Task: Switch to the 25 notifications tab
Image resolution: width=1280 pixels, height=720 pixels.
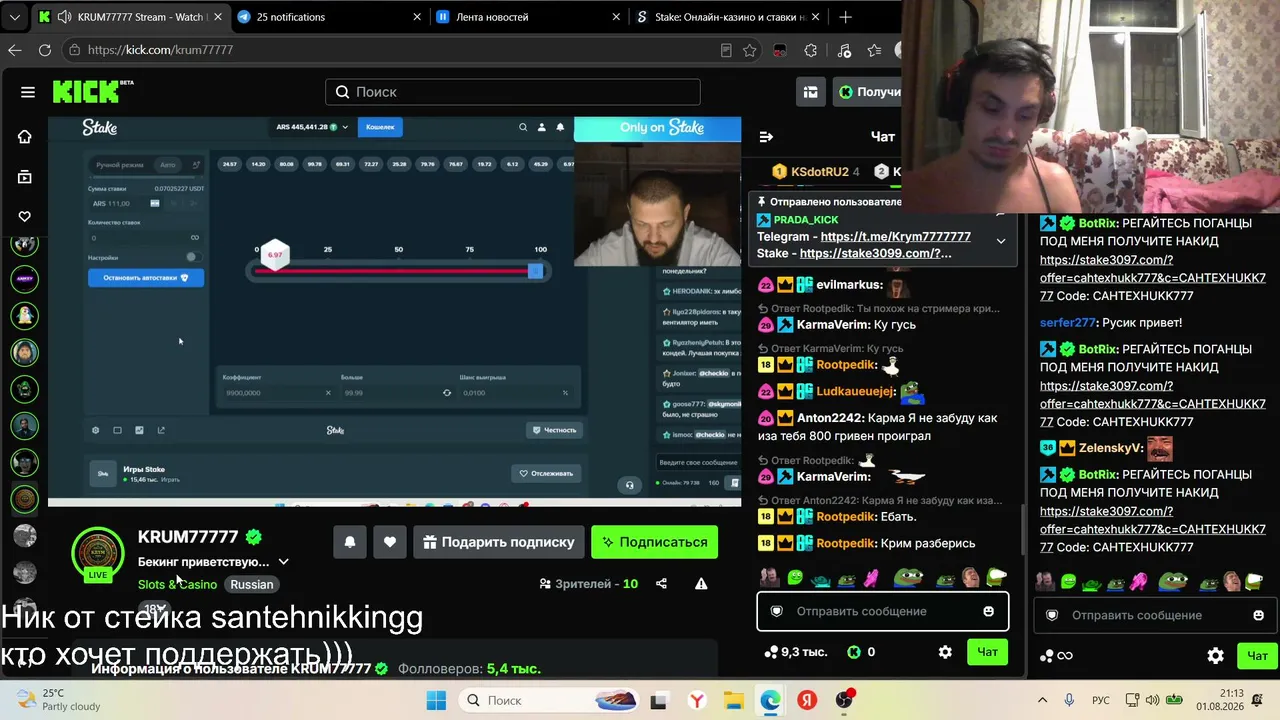Action: (329, 17)
